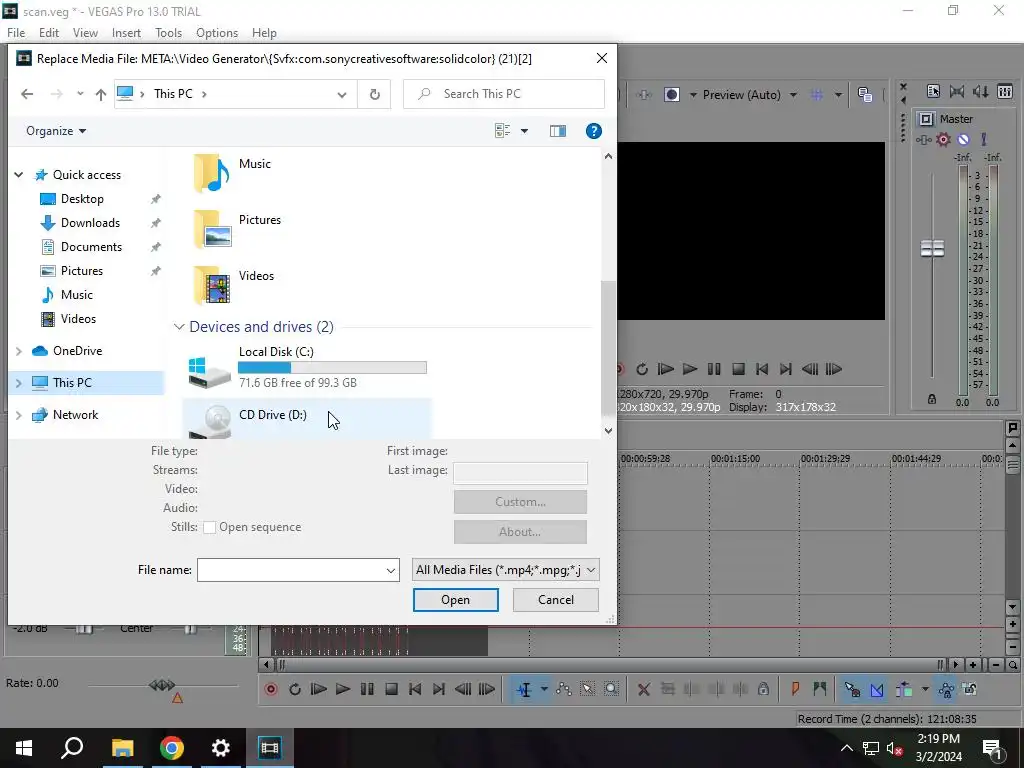Select Downloads in Quick access
1024x768 pixels.
(x=90, y=223)
